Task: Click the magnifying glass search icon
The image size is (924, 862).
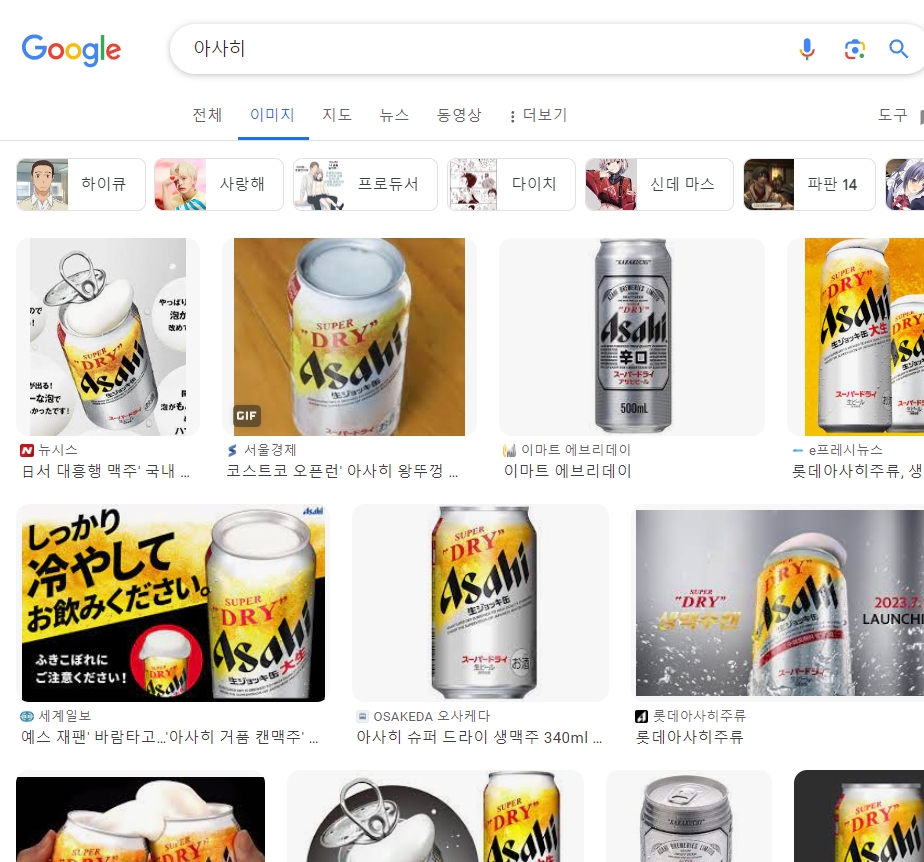Action: point(899,48)
